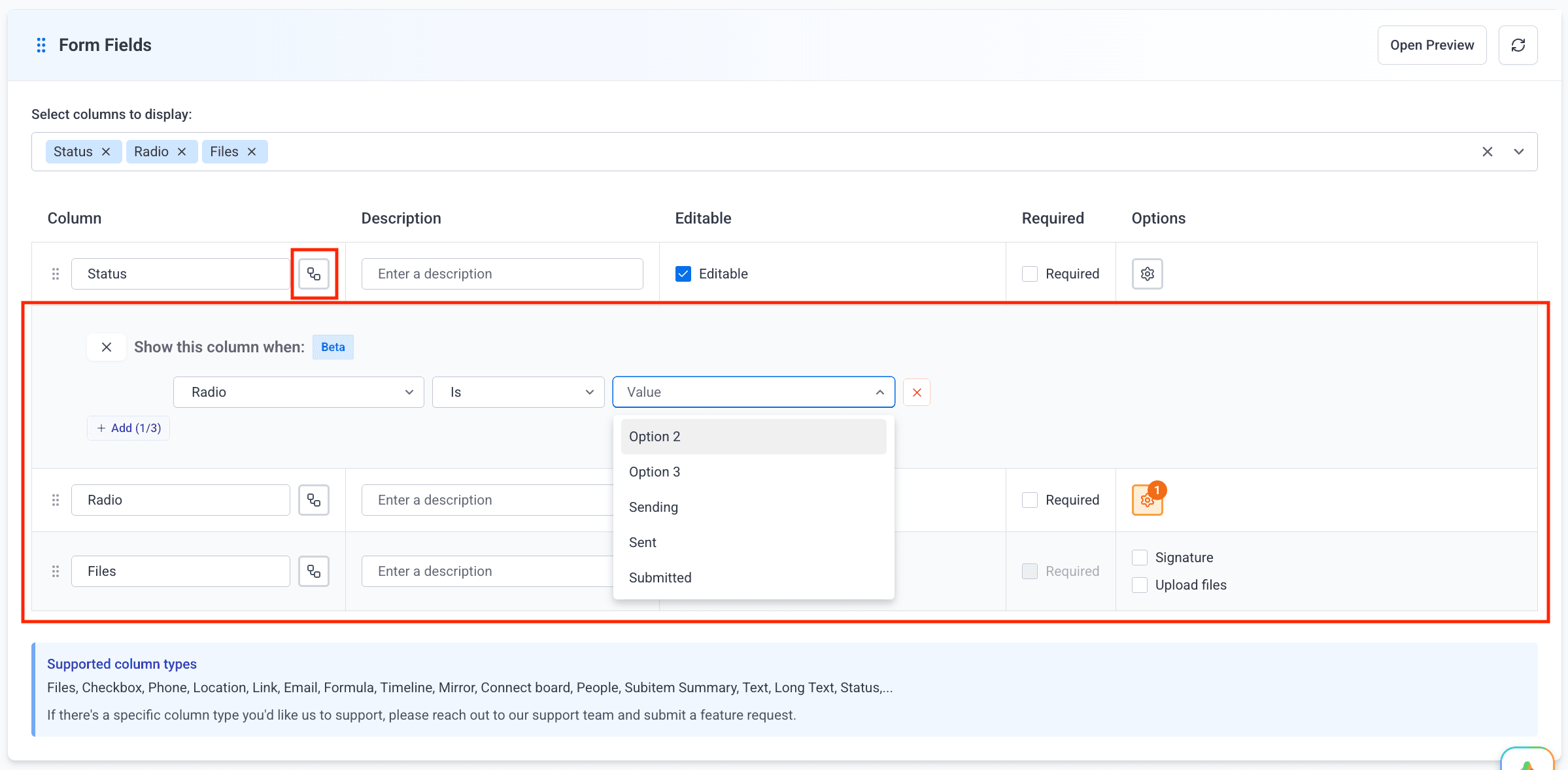This screenshot has width=1568, height=770.
Task: Click the Files column name field
Action: click(180, 571)
